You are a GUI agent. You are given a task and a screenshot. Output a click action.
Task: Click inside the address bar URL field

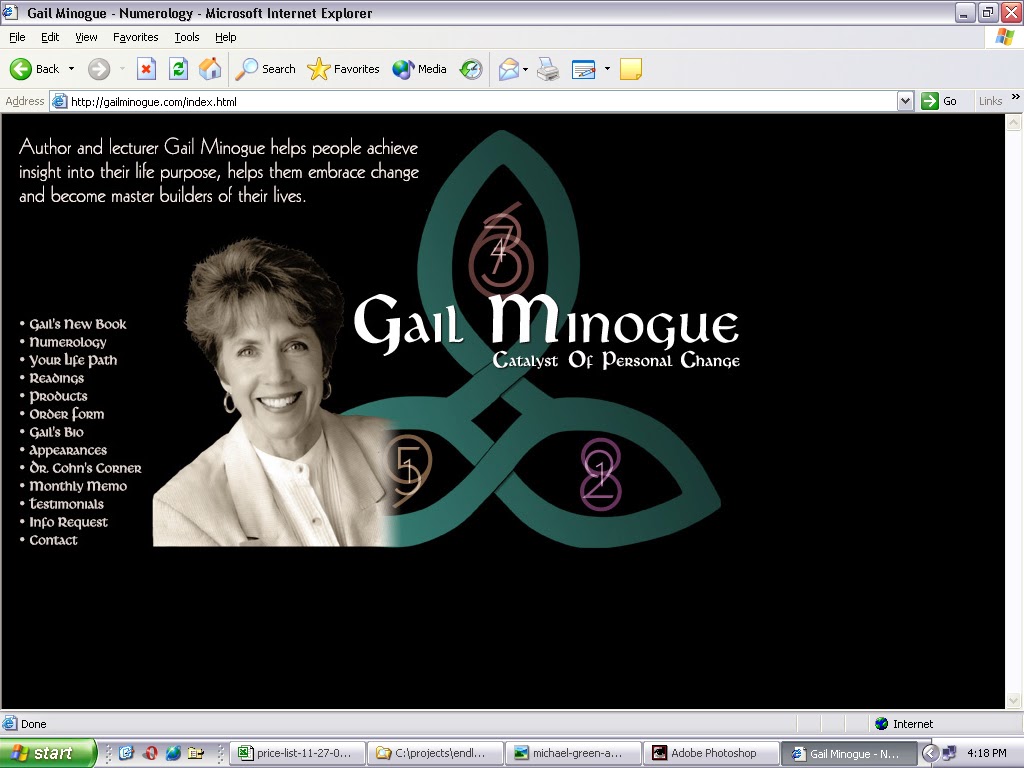[480, 101]
